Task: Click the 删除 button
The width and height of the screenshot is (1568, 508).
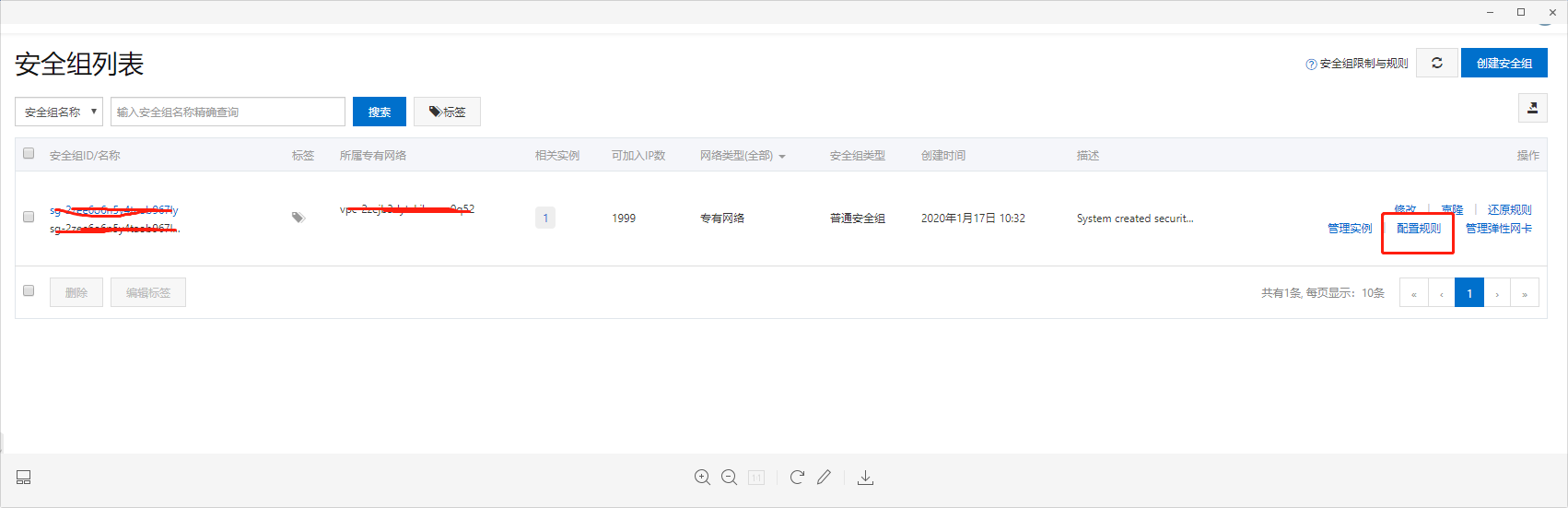Action: (x=76, y=292)
